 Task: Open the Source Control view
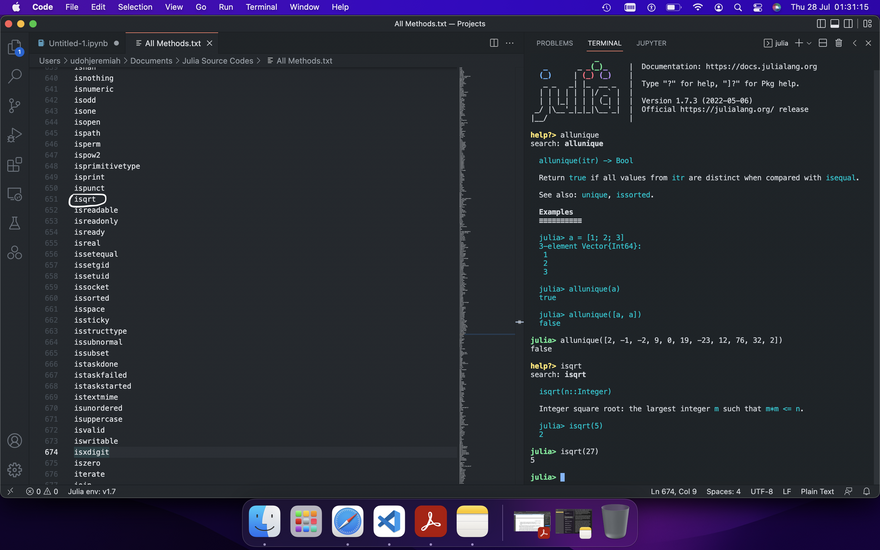click(x=15, y=105)
